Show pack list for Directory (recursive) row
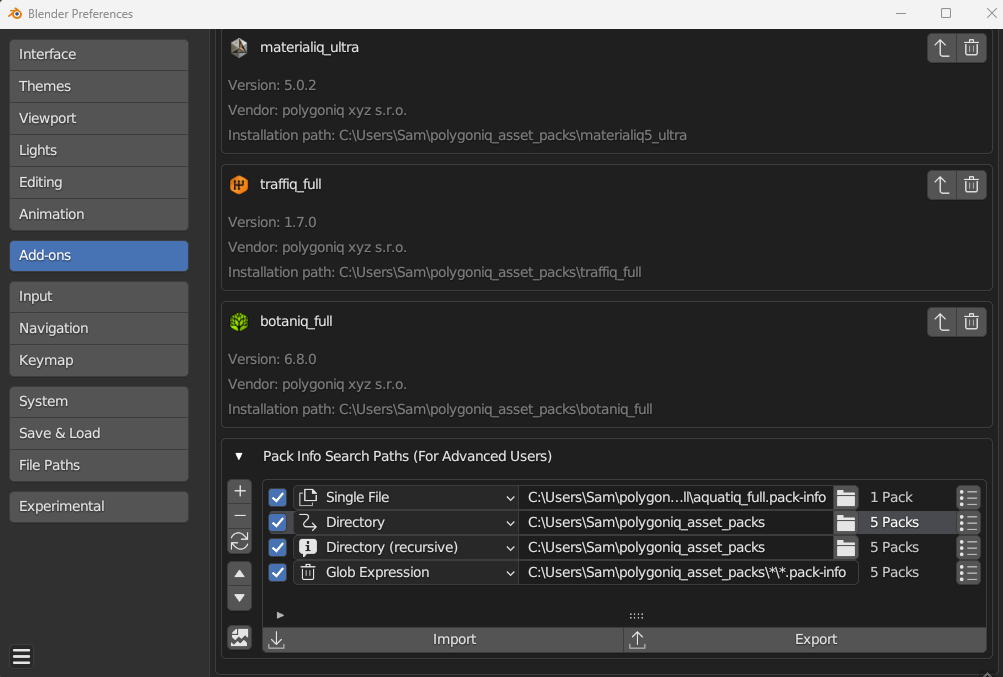This screenshot has width=1003, height=677. [x=968, y=548]
